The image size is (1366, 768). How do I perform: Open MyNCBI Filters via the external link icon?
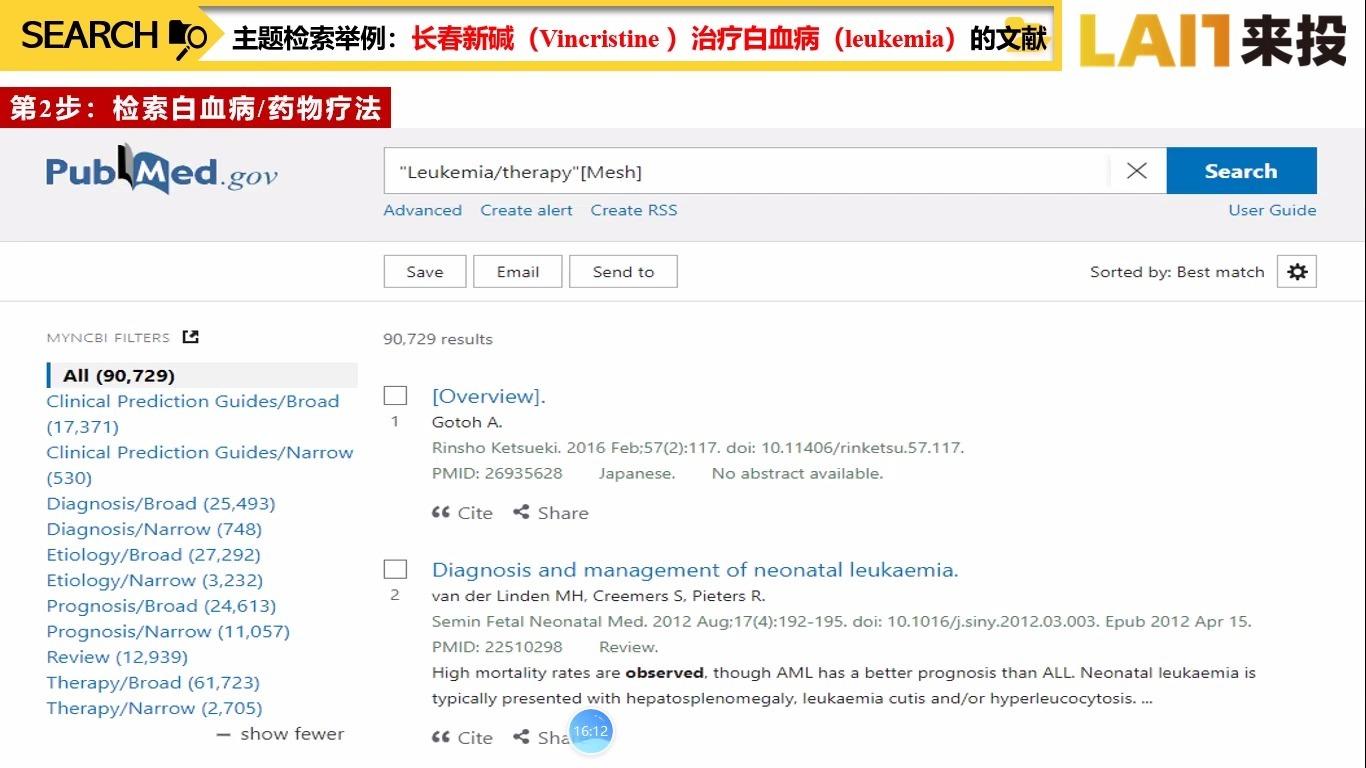click(x=190, y=337)
